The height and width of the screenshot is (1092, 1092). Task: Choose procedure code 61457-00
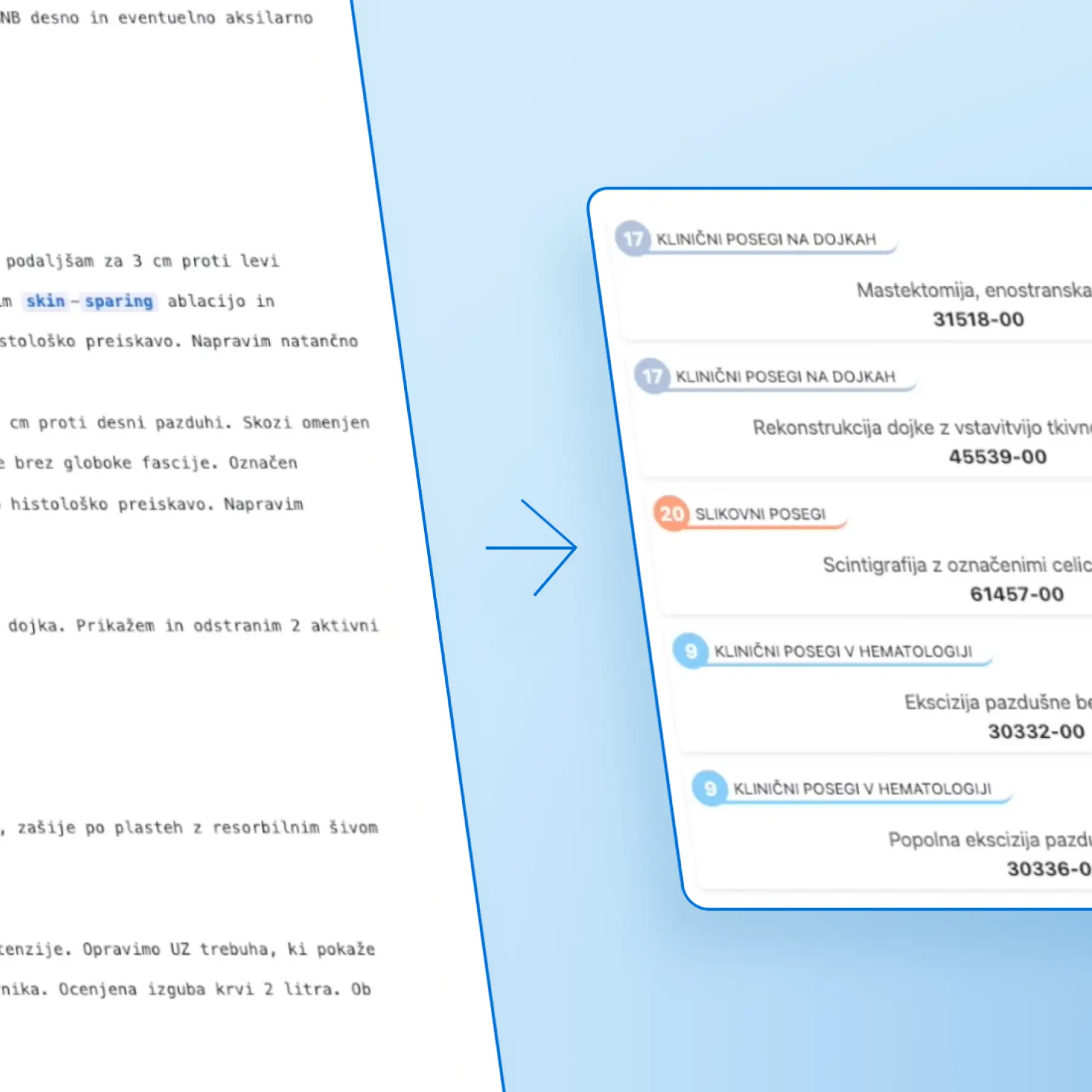point(1017,594)
